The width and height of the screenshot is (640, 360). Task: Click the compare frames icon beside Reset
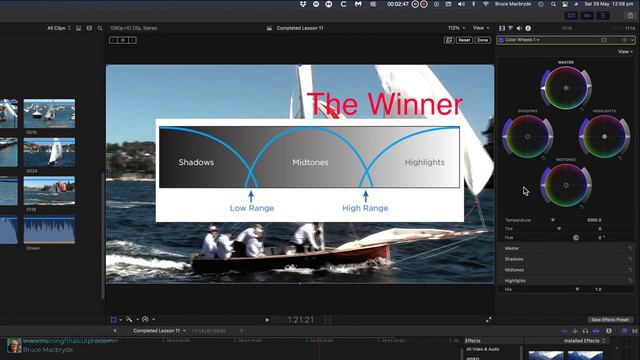pos(449,40)
